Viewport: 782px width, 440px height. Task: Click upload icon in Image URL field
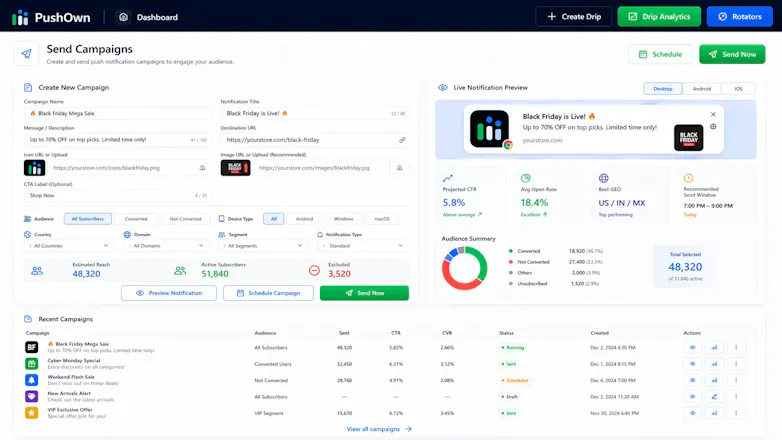pos(399,168)
